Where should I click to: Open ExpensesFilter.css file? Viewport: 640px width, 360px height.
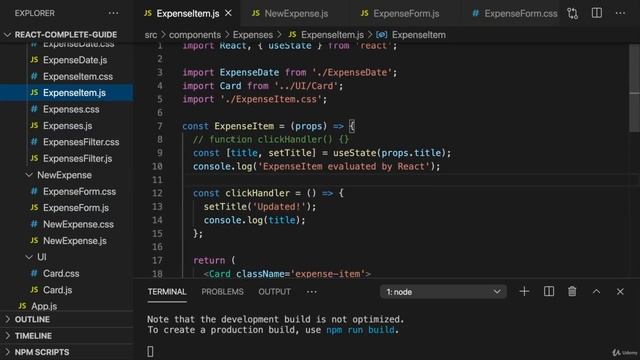(x=81, y=142)
